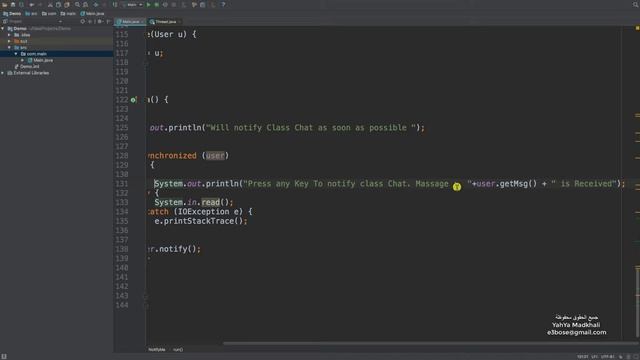The image size is (640, 360).
Task: Click the Scroll from Source target icon
Action: (83, 21)
